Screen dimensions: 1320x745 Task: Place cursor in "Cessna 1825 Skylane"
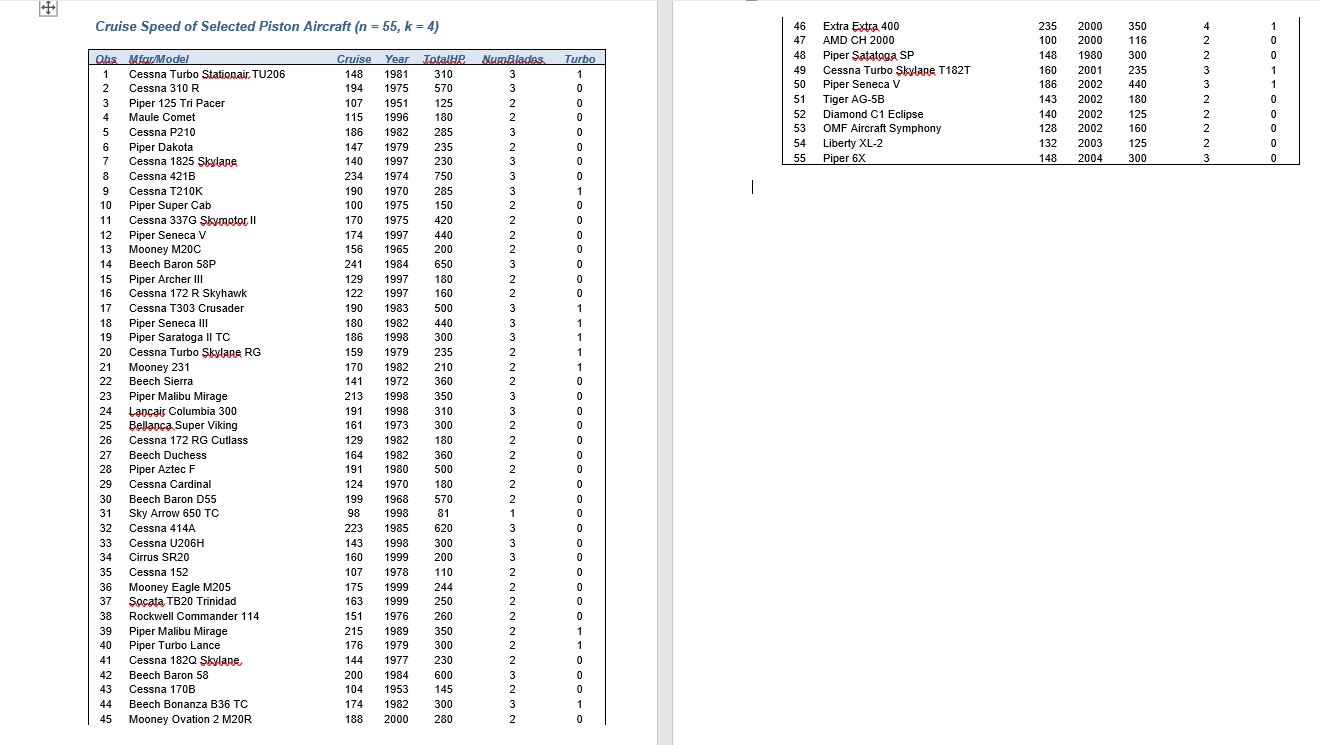[x=183, y=162]
